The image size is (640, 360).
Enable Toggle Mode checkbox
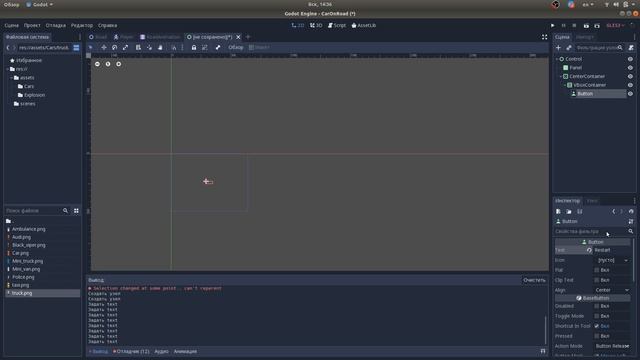click(597, 316)
